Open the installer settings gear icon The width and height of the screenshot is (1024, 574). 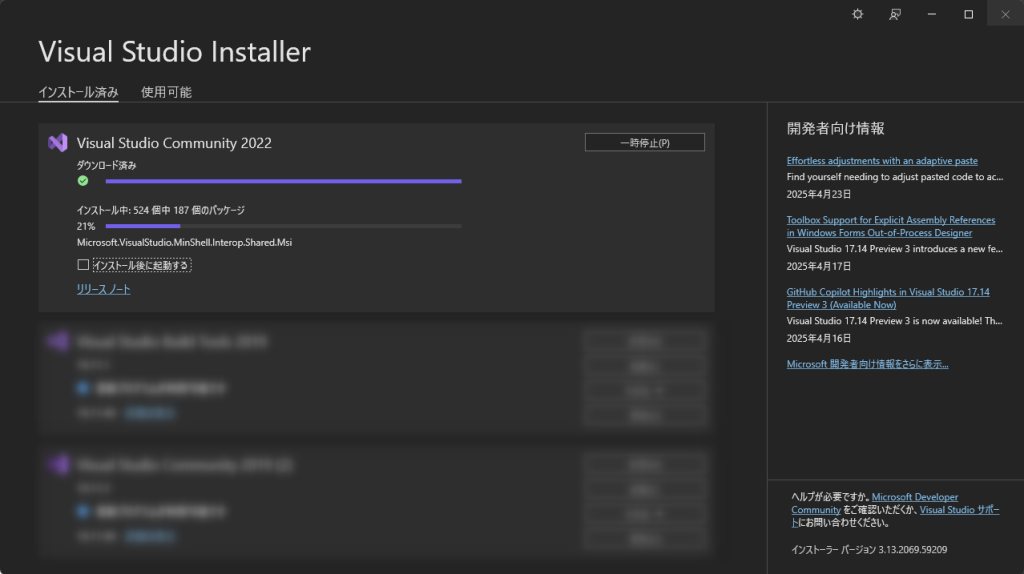pyautogui.click(x=857, y=14)
